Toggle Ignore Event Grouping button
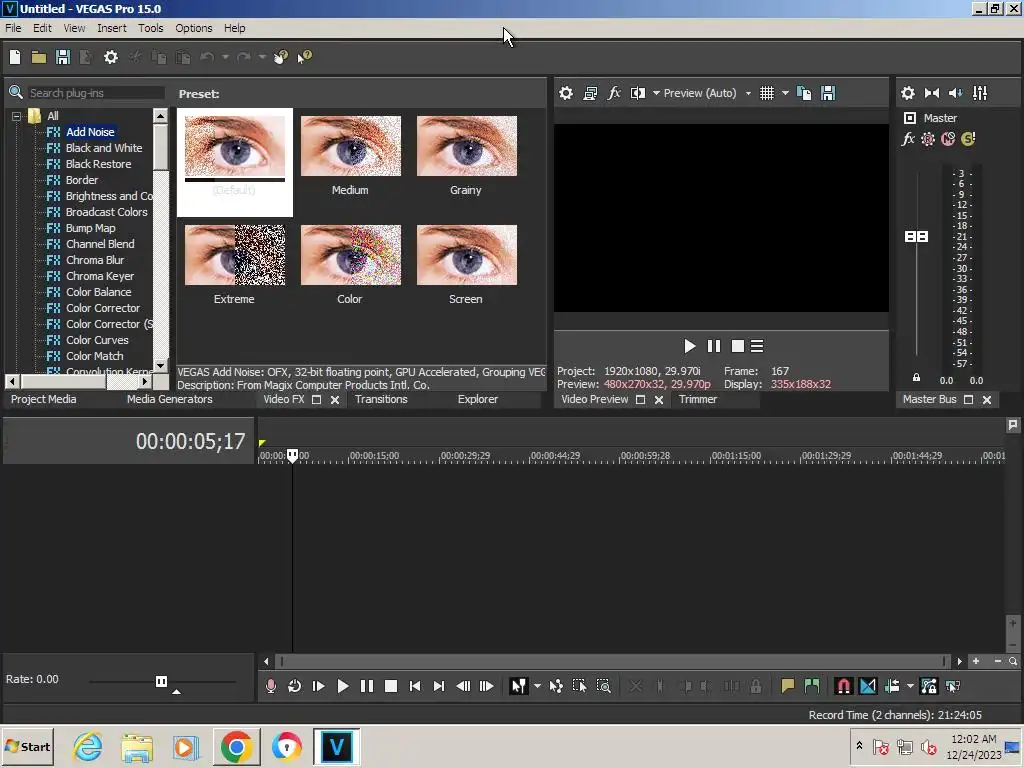This screenshot has width=1024, height=768. point(953,686)
